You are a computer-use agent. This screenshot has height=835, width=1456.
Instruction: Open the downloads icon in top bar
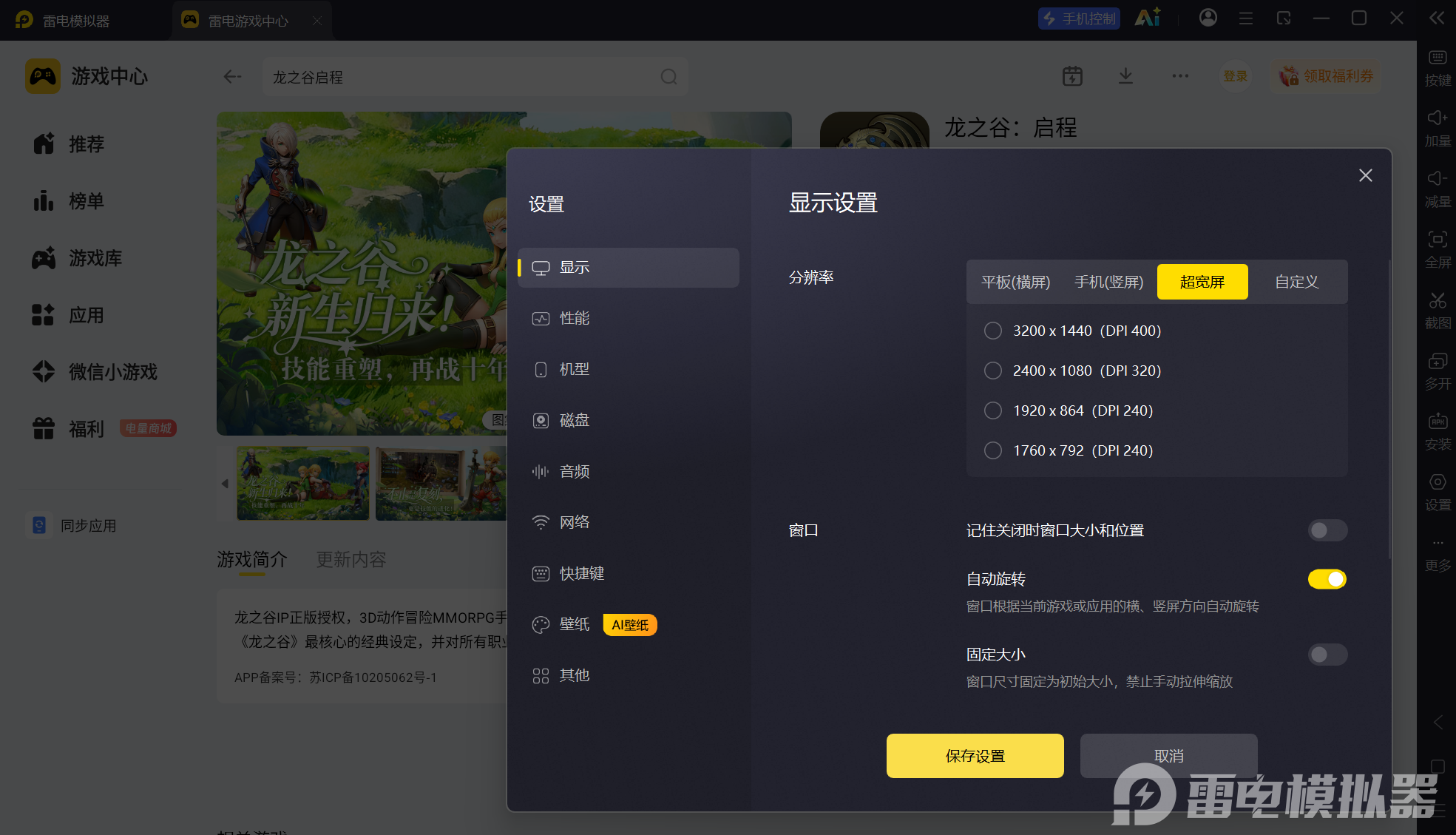pyautogui.click(x=1125, y=76)
